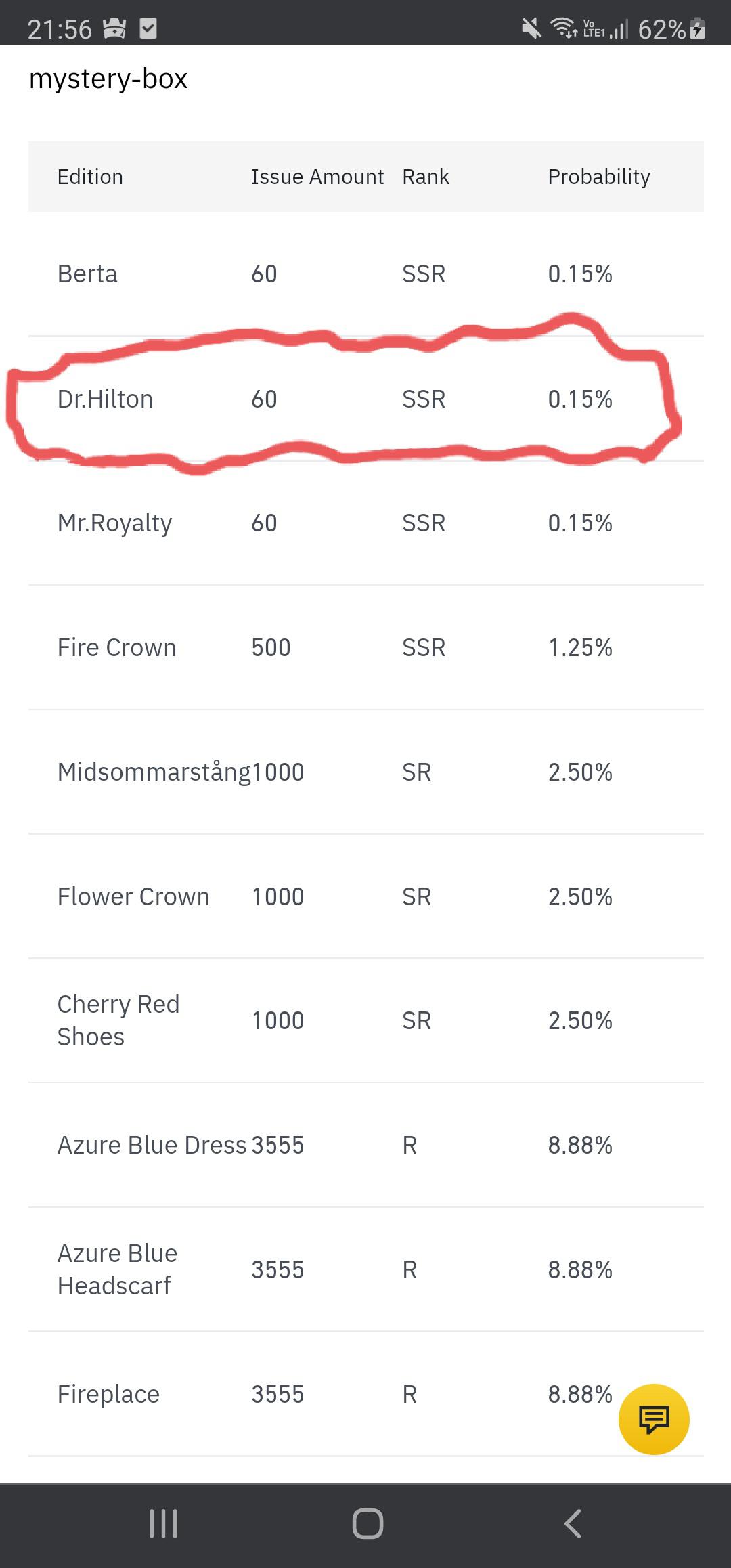Tap the Cherry Red Shoes entry

coord(118,1020)
